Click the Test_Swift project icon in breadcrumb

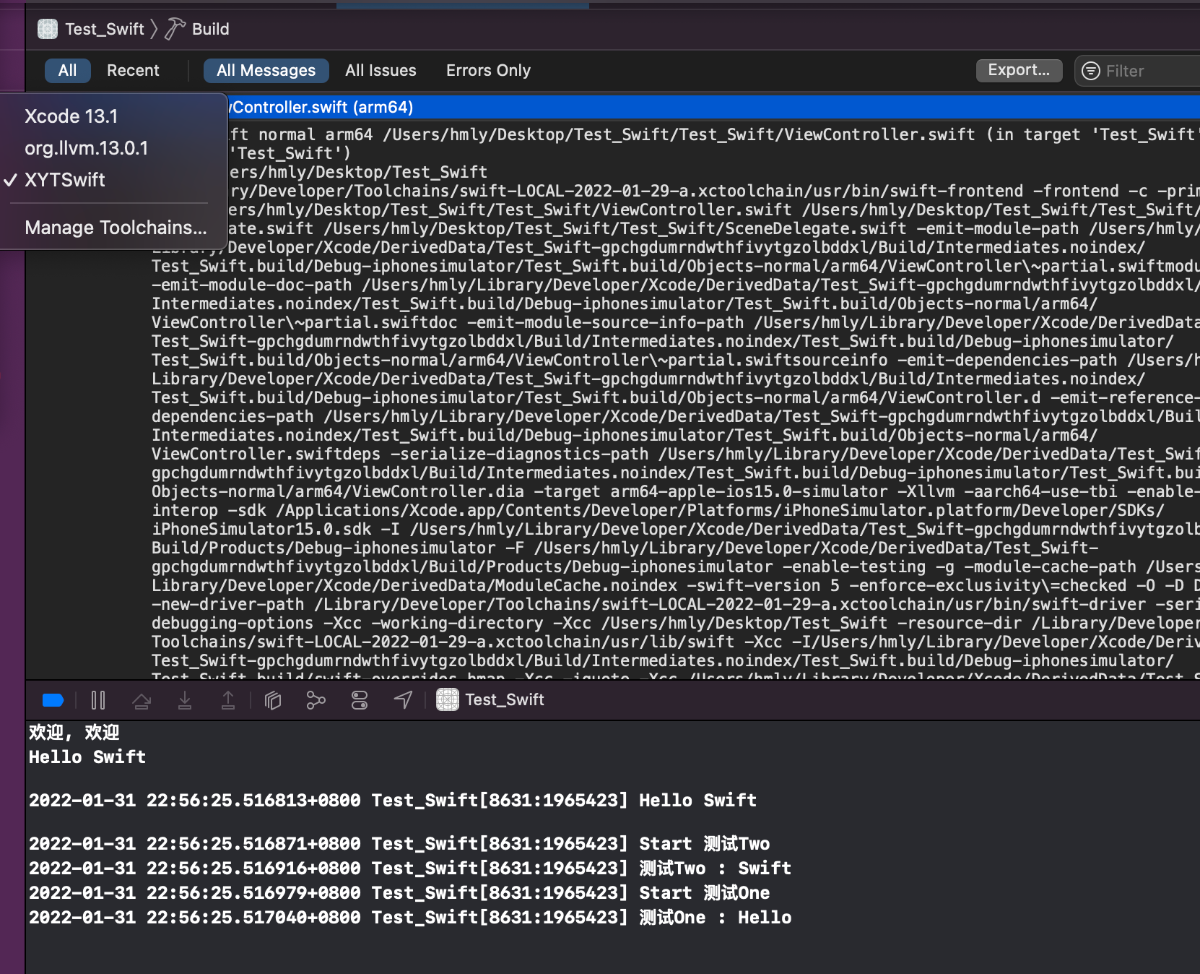point(47,29)
